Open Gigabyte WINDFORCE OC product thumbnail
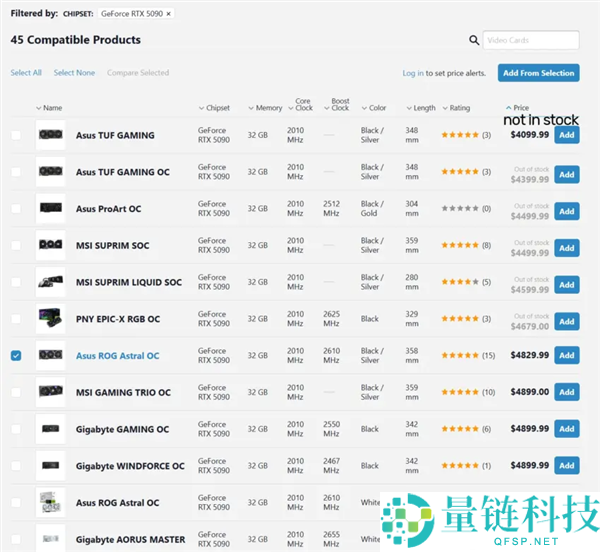This screenshot has height=552, width=600. pos(51,466)
